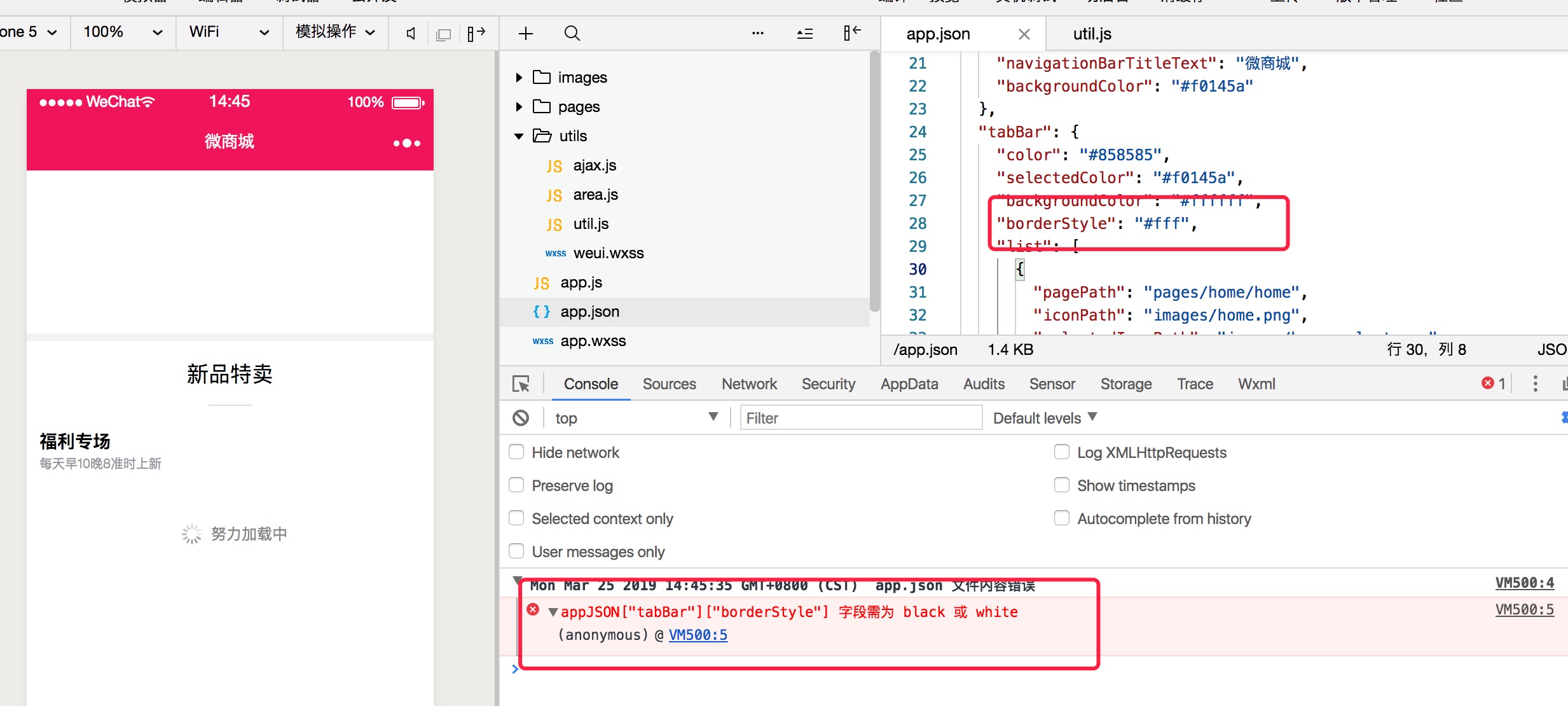
Task: Click the Sources tab in DevTools
Action: coord(670,385)
